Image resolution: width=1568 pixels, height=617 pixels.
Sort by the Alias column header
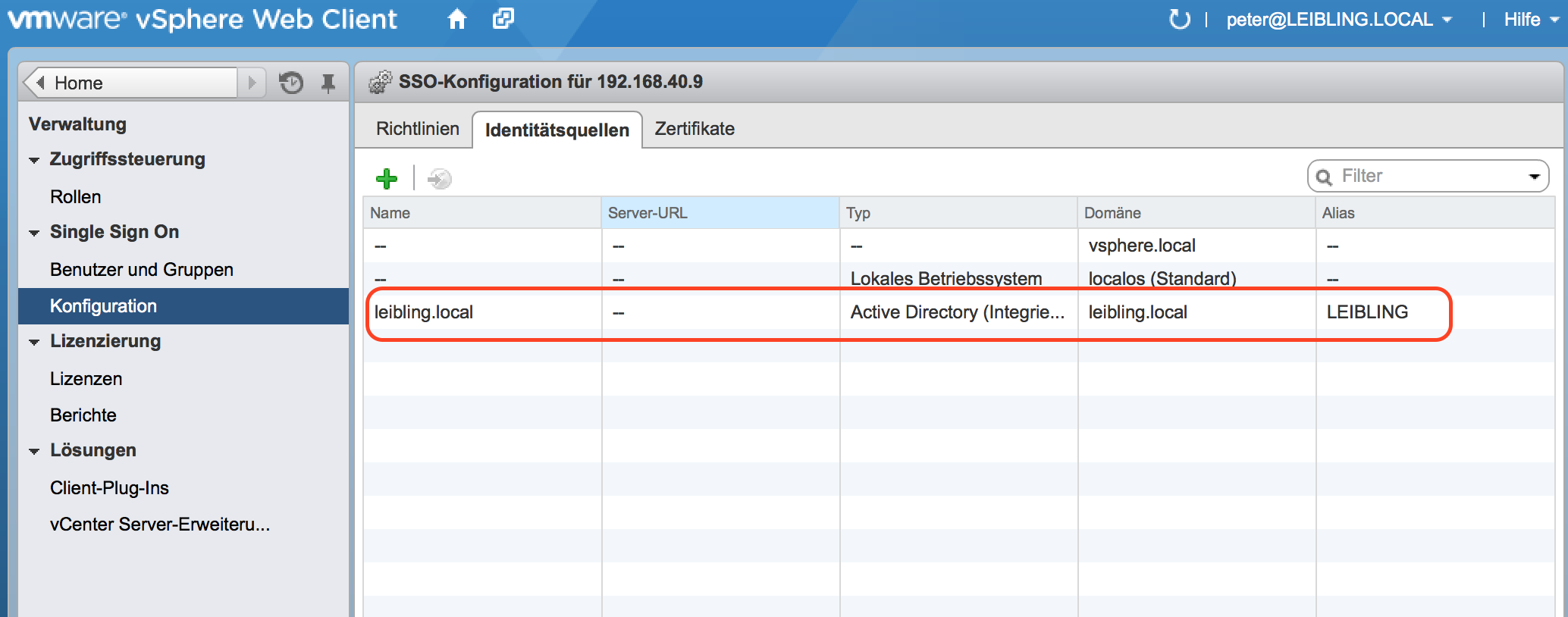pos(1435,213)
